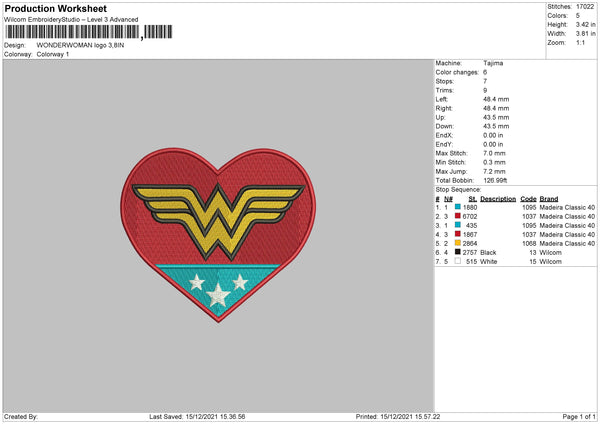
Task: Select the red swatch in the 1867 row
Action: (457, 234)
